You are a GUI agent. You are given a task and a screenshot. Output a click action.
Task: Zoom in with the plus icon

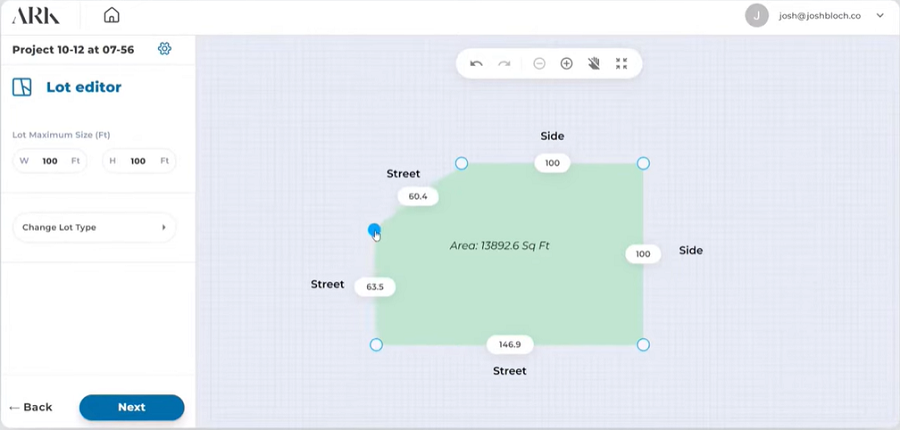click(x=567, y=64)
